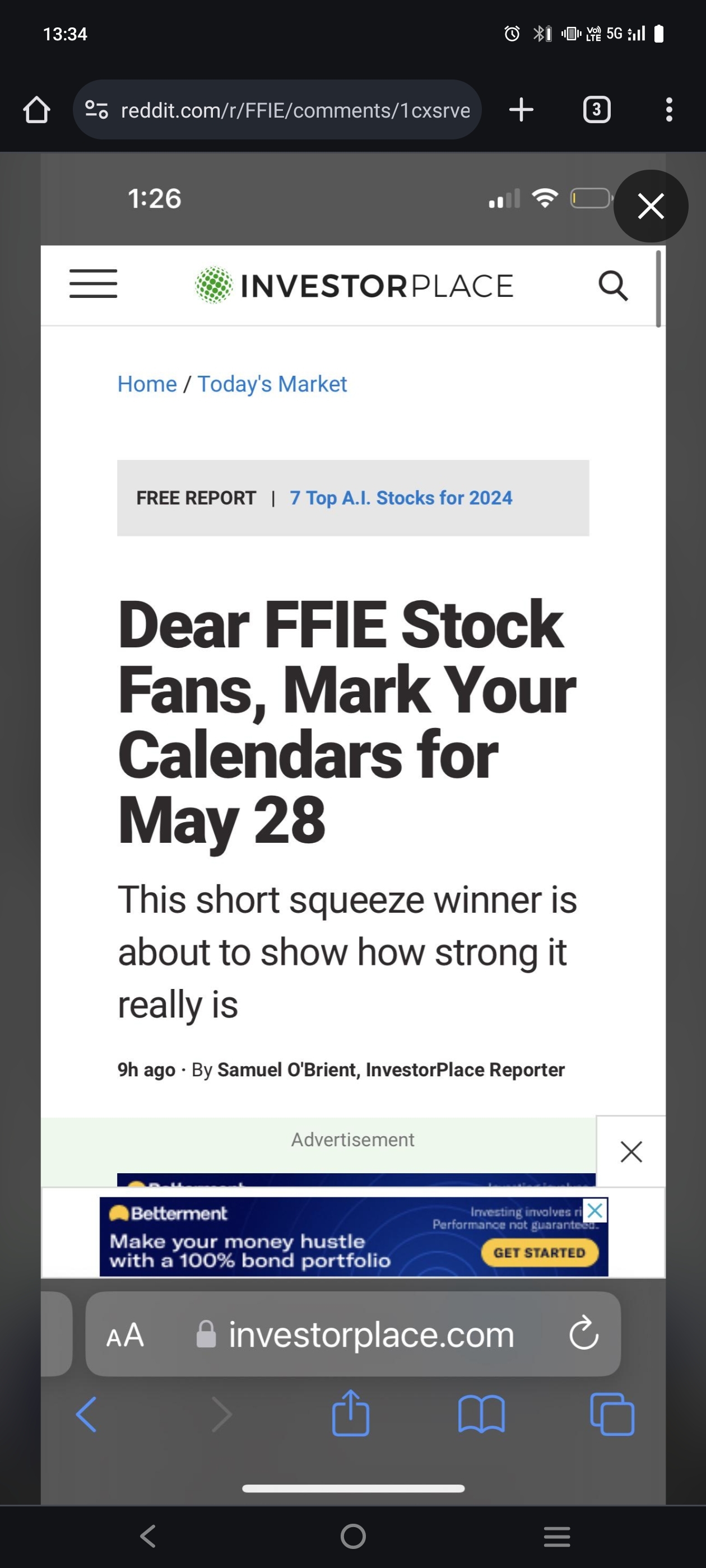Click Betterment Get Started button
Viewport: 706px width, 1568px height.
(x=539, y=1252)
